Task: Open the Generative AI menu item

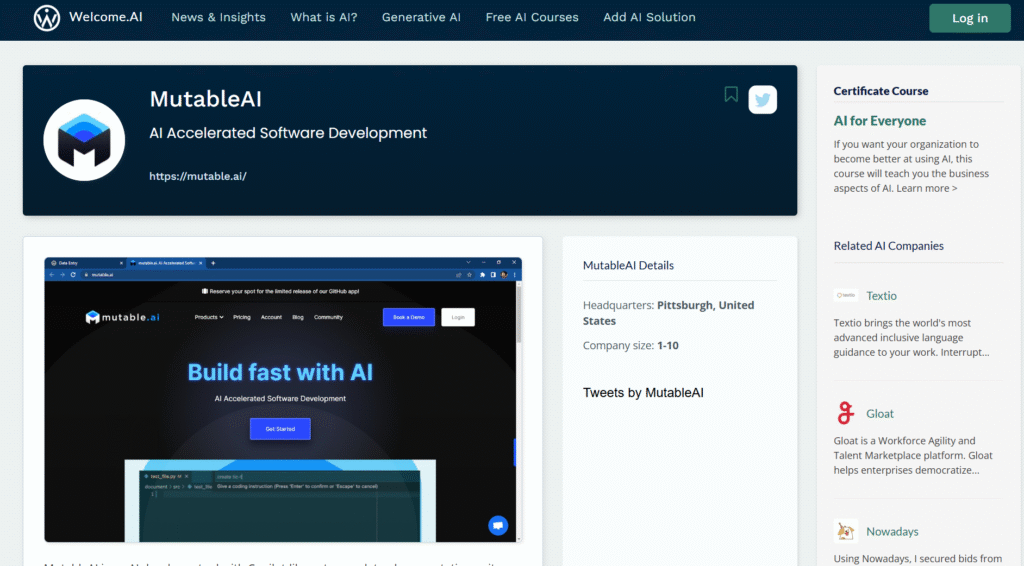Action: tap(421, 18)
